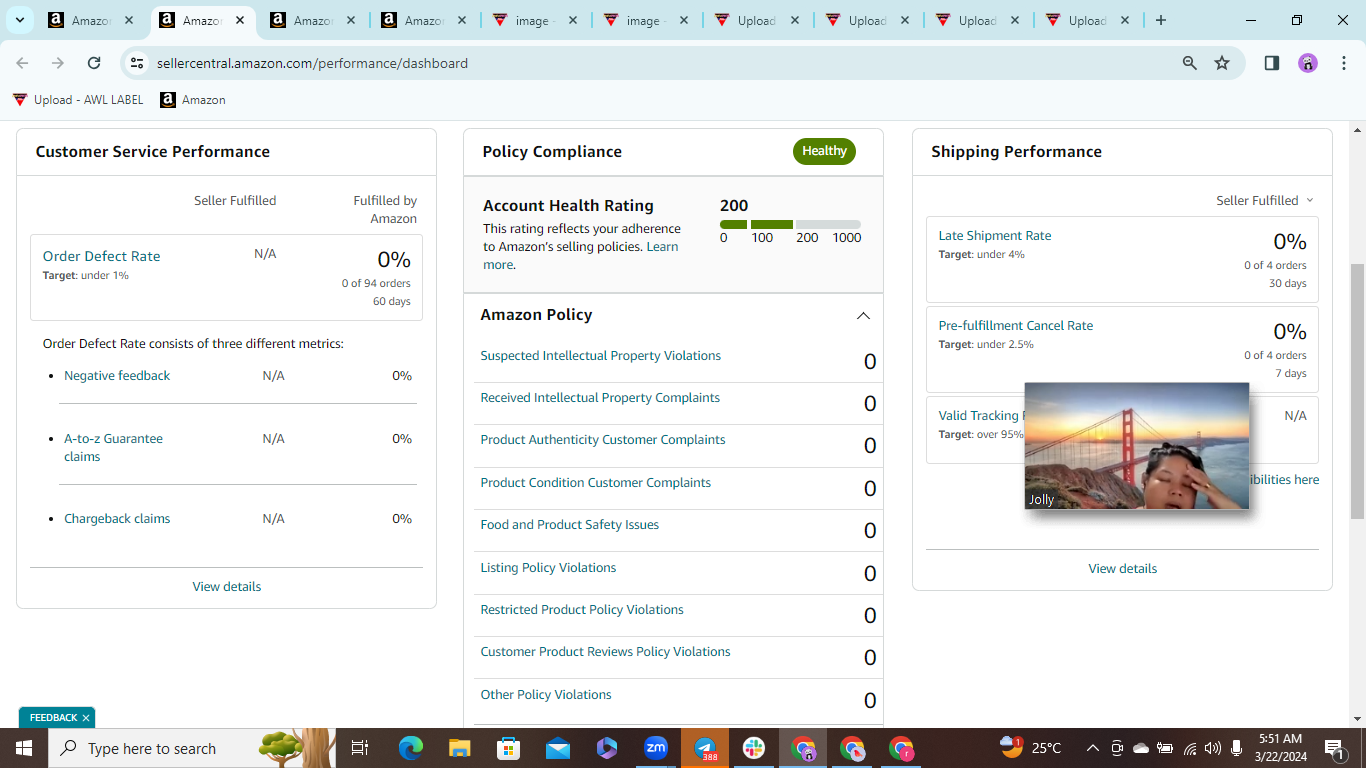This screenshot has height=768, width=1366.
Task: Open Microsoft Store from the taskbar
Action: pyautogui.click(x=509, y=748)
